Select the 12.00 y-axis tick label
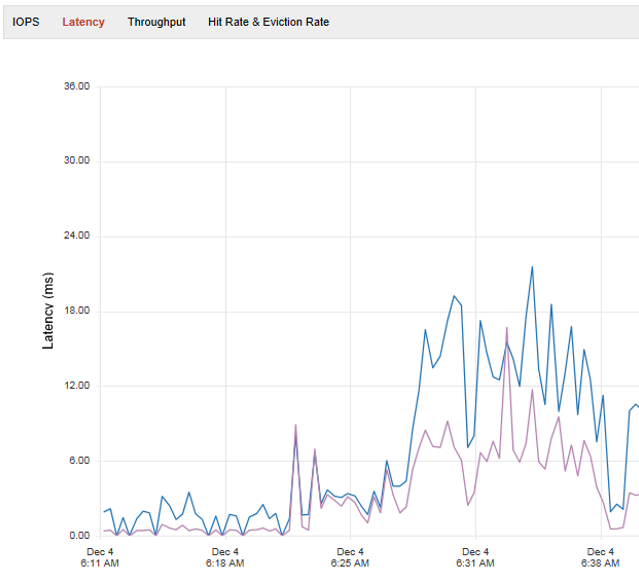 click(x=76, y=386)
